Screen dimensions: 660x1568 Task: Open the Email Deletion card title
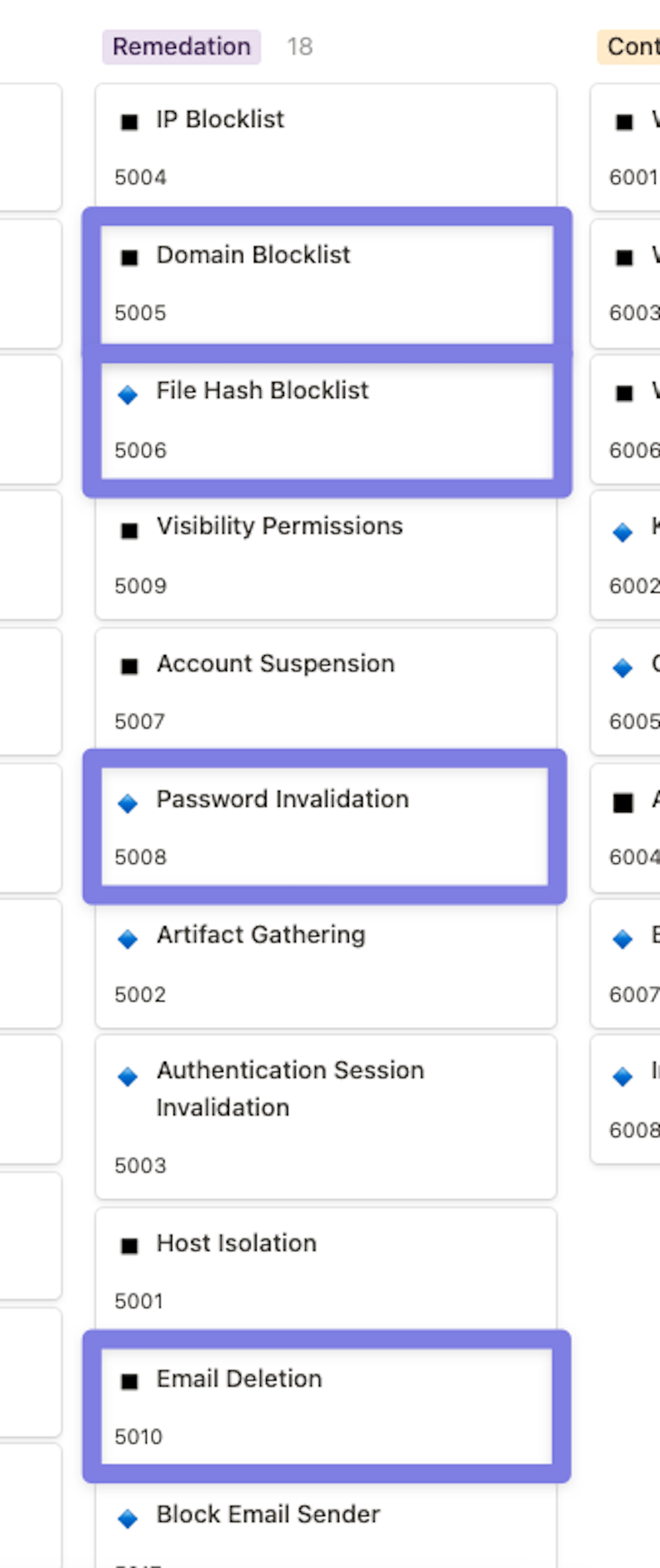(239, 1379)
